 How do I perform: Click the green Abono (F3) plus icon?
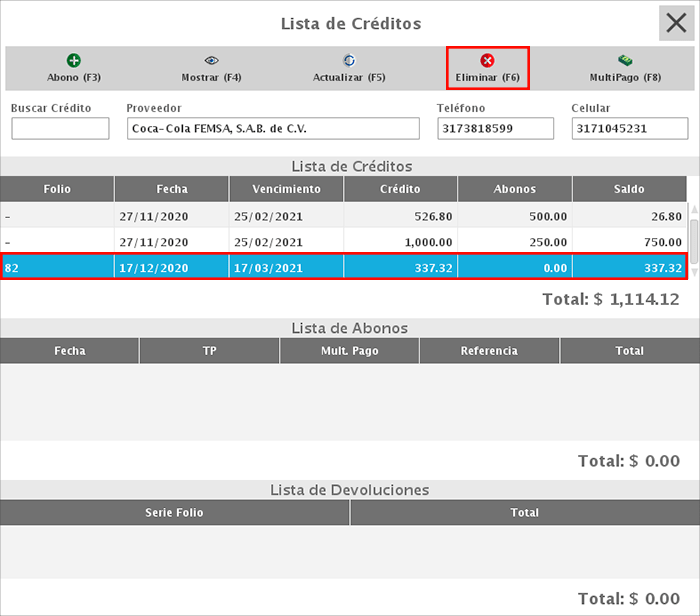(74, 61)
